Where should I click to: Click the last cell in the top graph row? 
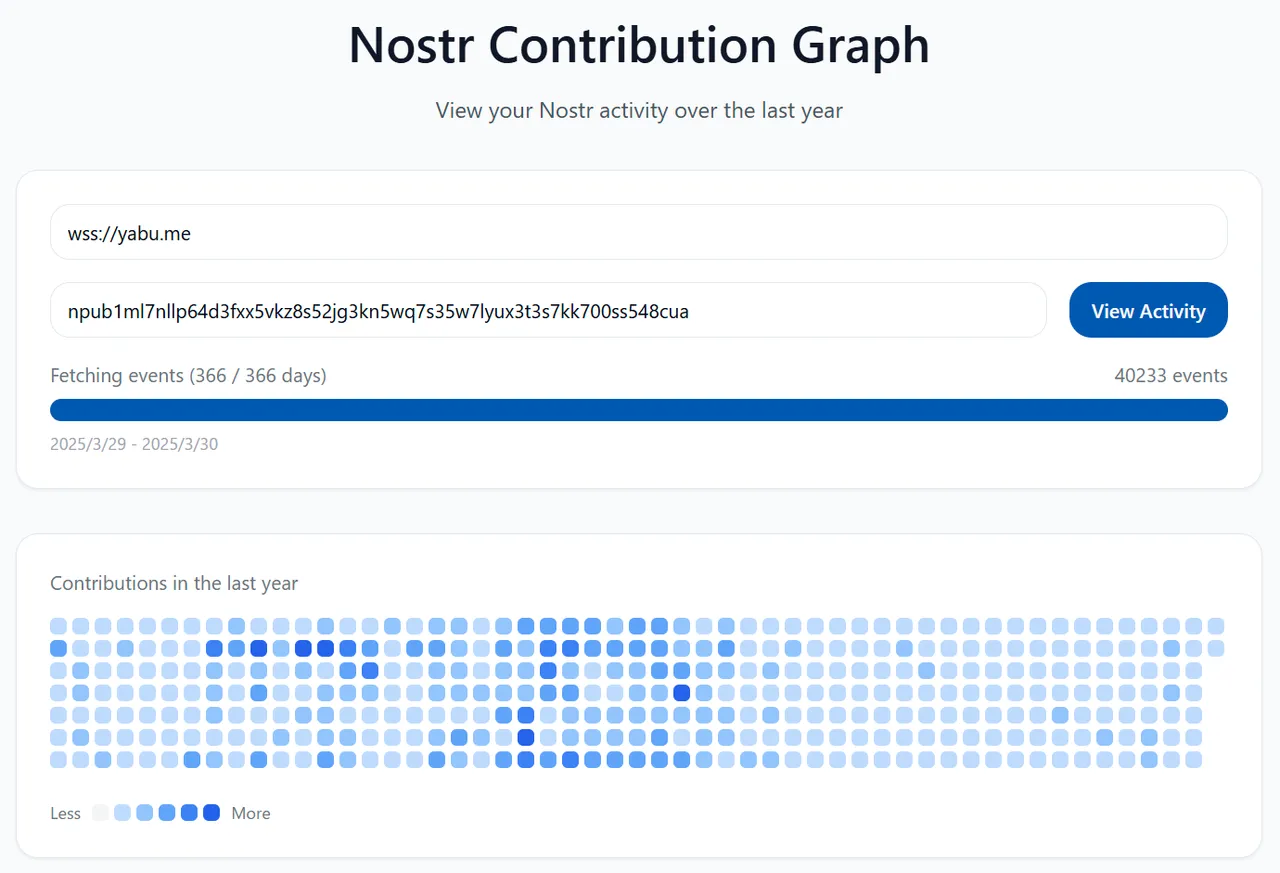click(1216, 626)
